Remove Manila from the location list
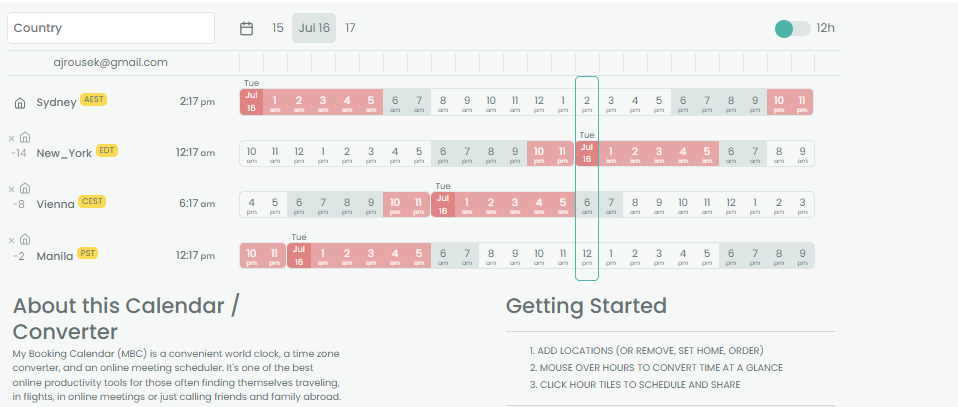This screenshot has width=958, height=407. click(12, 240)
